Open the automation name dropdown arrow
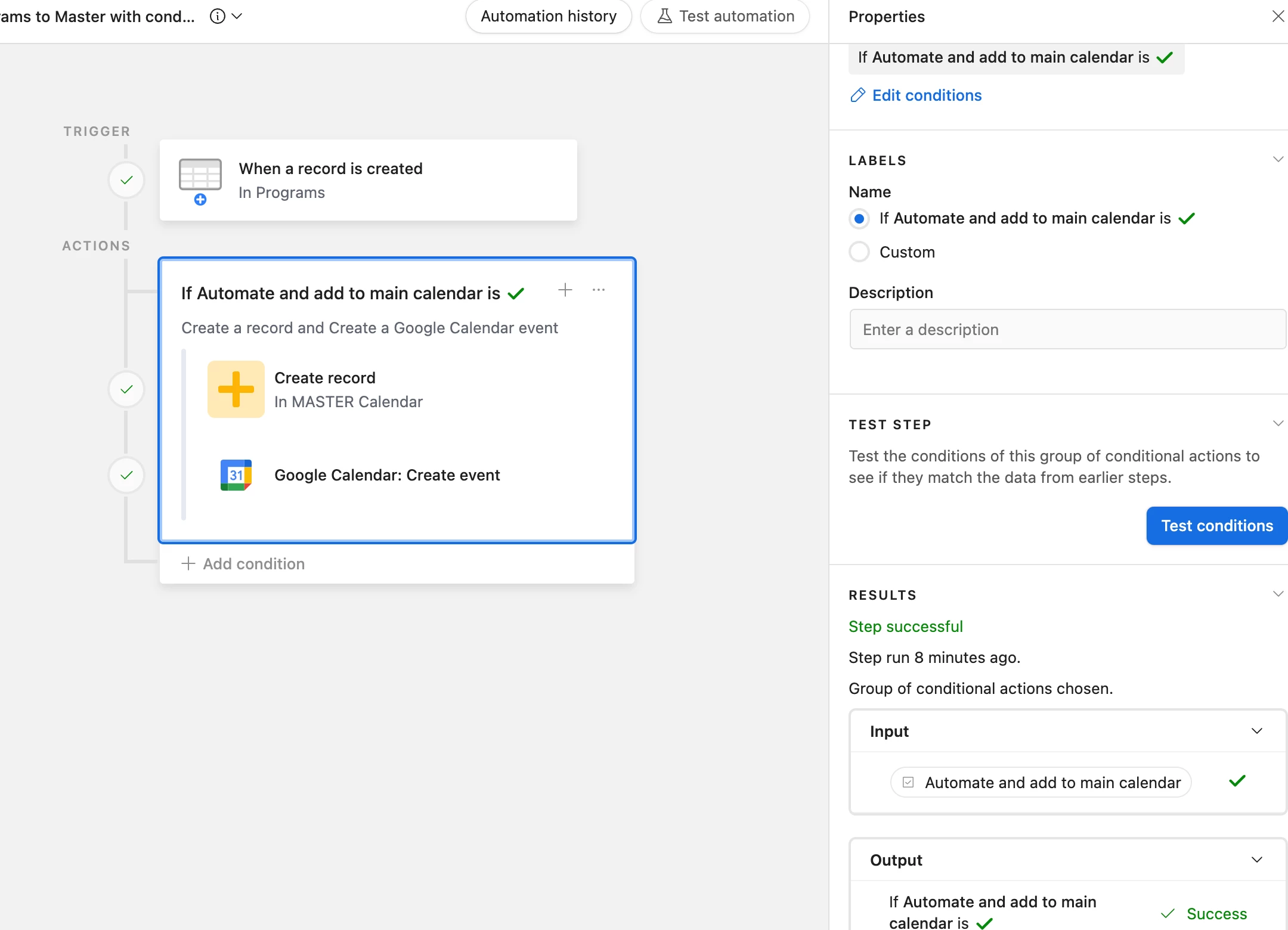Viewport: 1288px width, 930px height. click(237, 16)
